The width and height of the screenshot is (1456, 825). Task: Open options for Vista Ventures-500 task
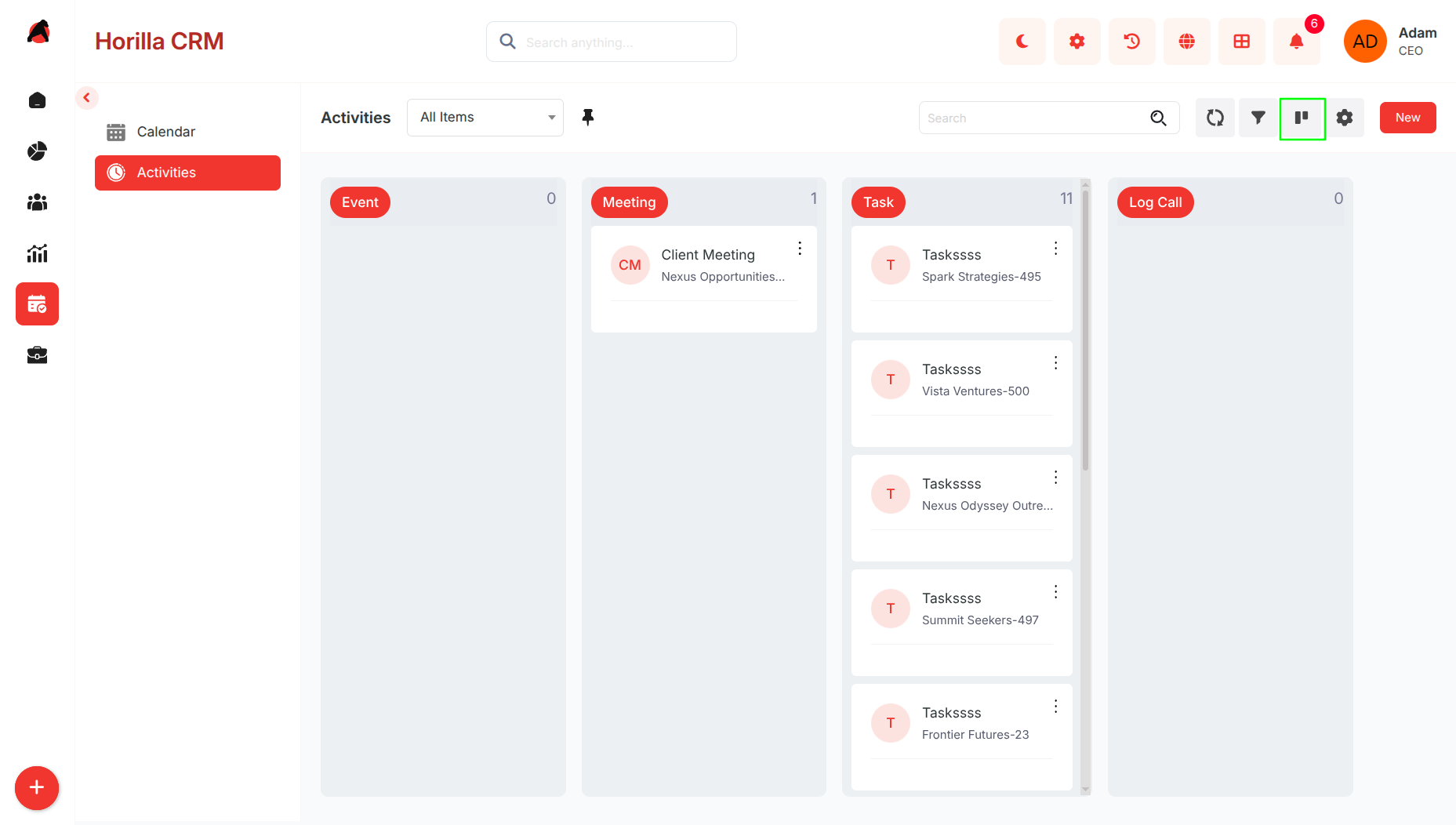1056,363
